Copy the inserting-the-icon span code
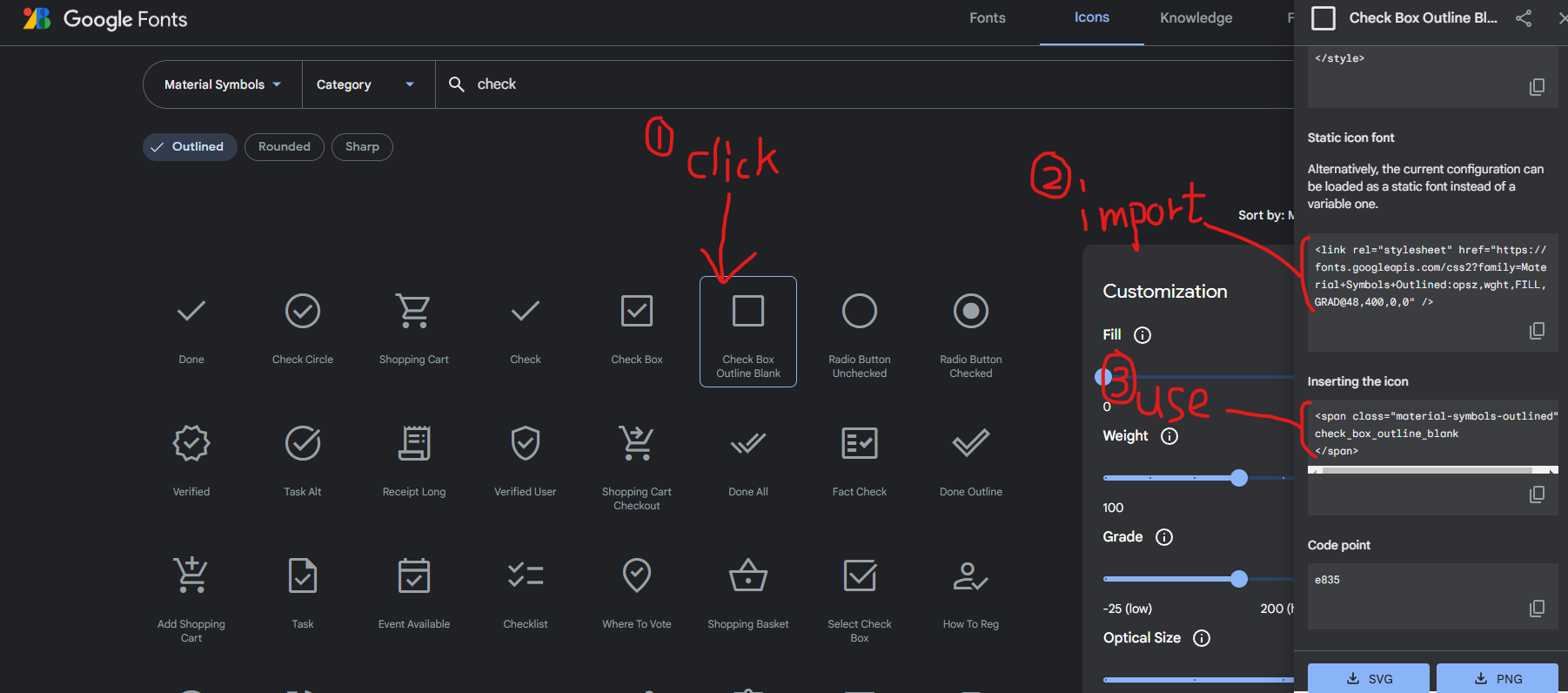The image size is (1568, 693). [1537, 495]
